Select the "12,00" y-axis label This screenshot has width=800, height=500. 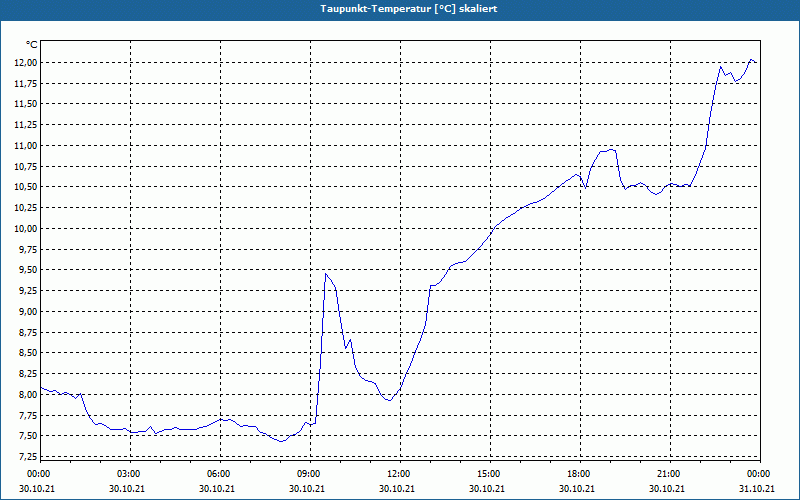pos(27,63)
